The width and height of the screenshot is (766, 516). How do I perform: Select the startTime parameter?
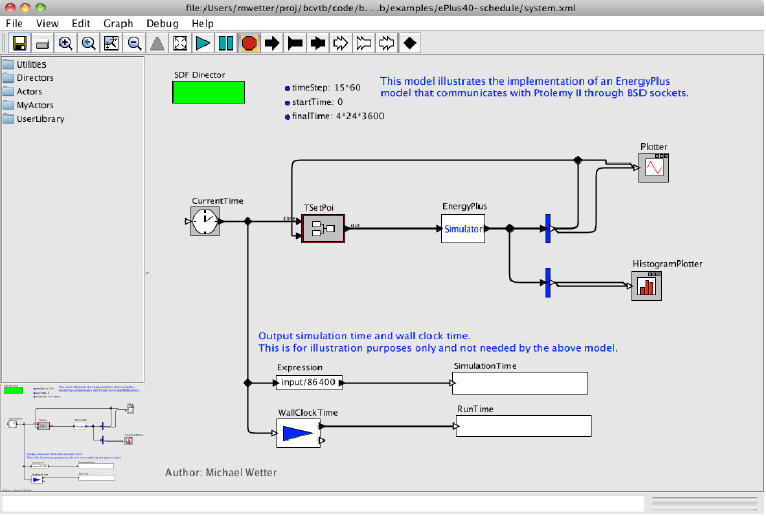point(314,102)
